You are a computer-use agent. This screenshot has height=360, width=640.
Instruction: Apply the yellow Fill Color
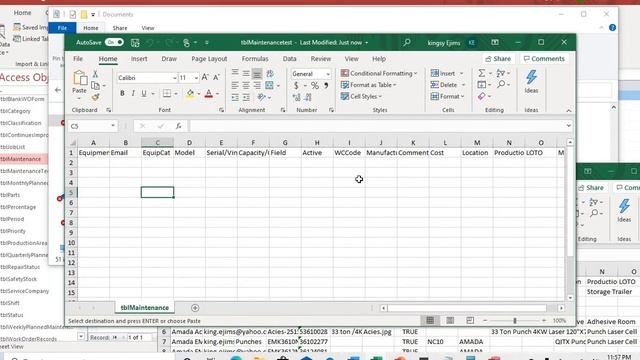coord(190,94)
